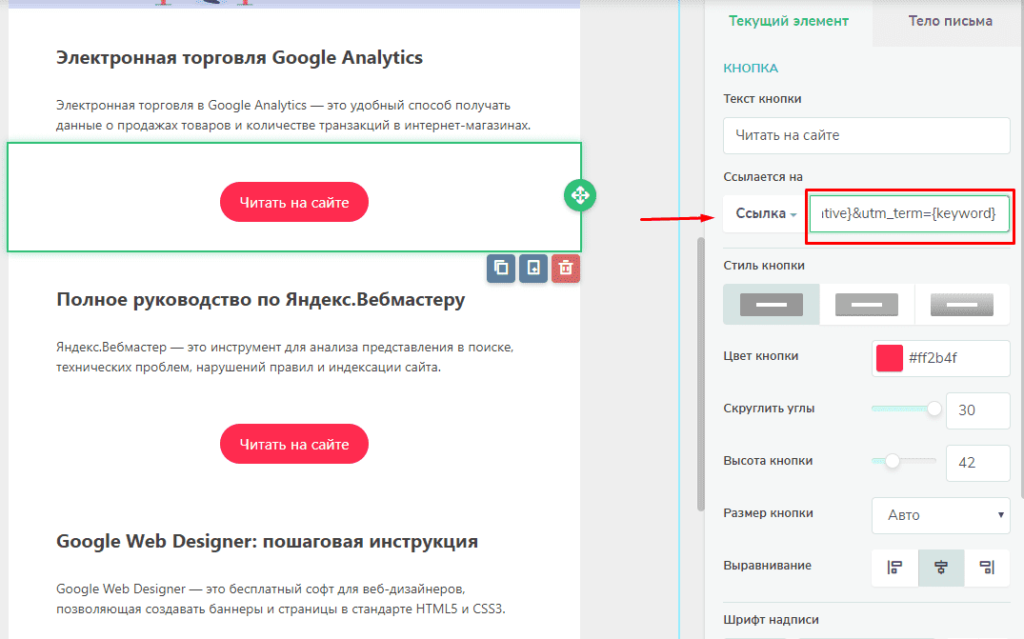Click the corner radius value field 30
Viewport: 1024px width, 639px height.
click(x=978, y=410)
